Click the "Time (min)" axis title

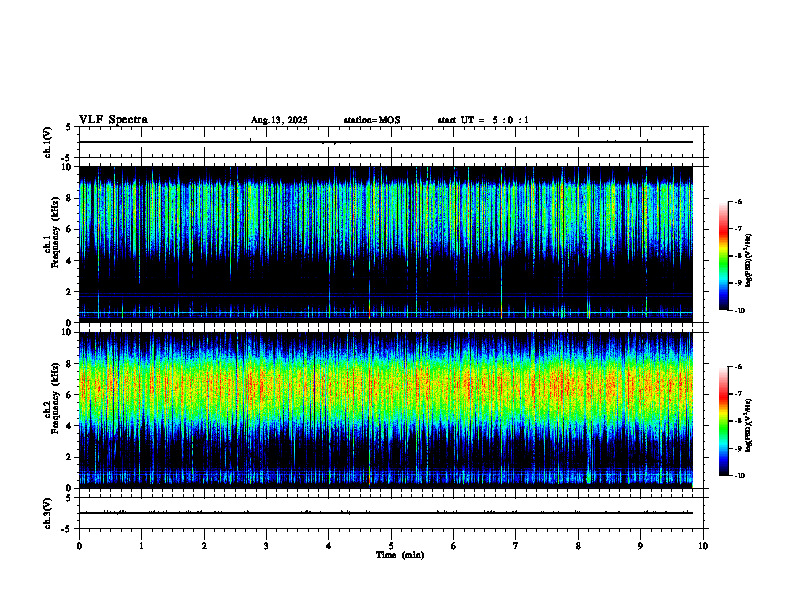400,555
